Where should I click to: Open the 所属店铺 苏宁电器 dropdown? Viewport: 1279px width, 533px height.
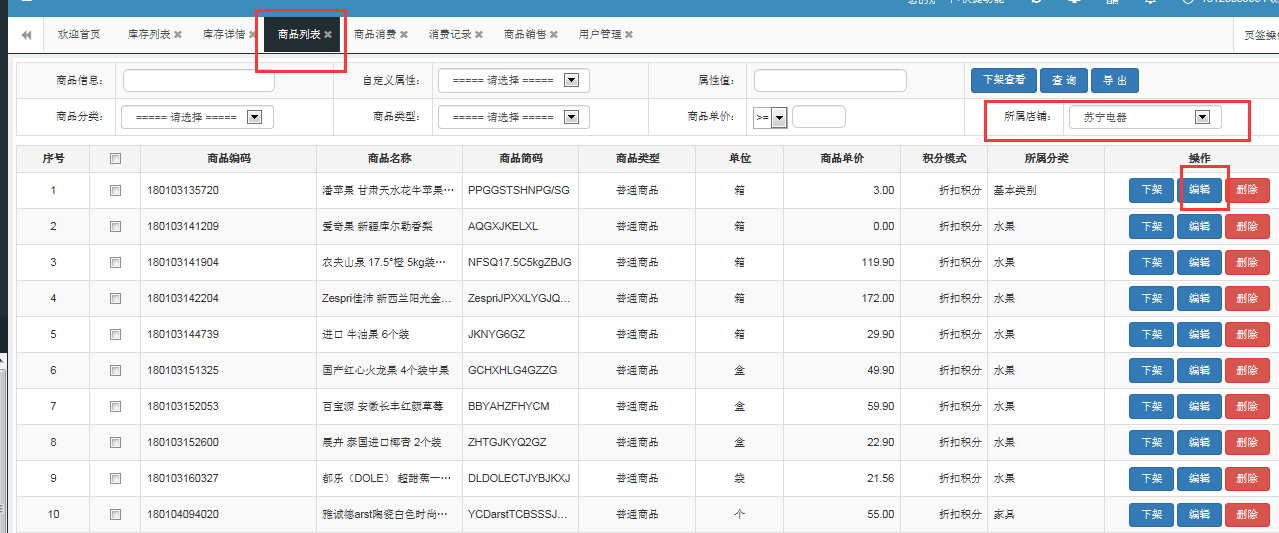click(x=1145, y=117)
